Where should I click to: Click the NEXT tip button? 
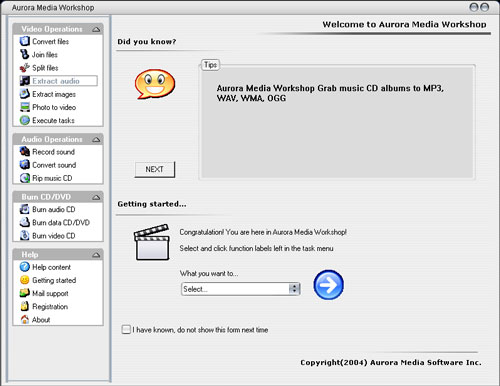(x=155, y=169)
